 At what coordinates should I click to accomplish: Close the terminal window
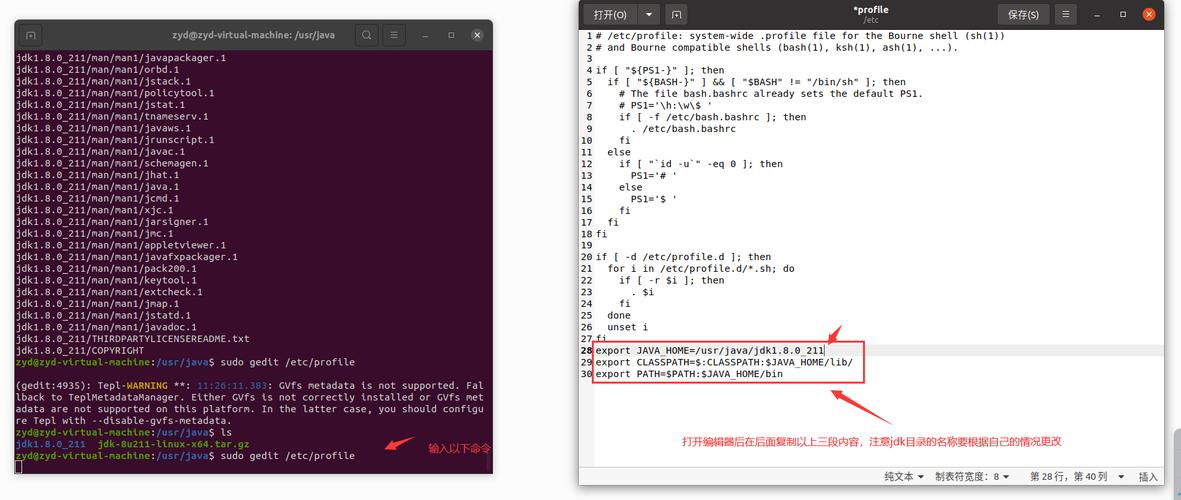click(x=477, y=35)
